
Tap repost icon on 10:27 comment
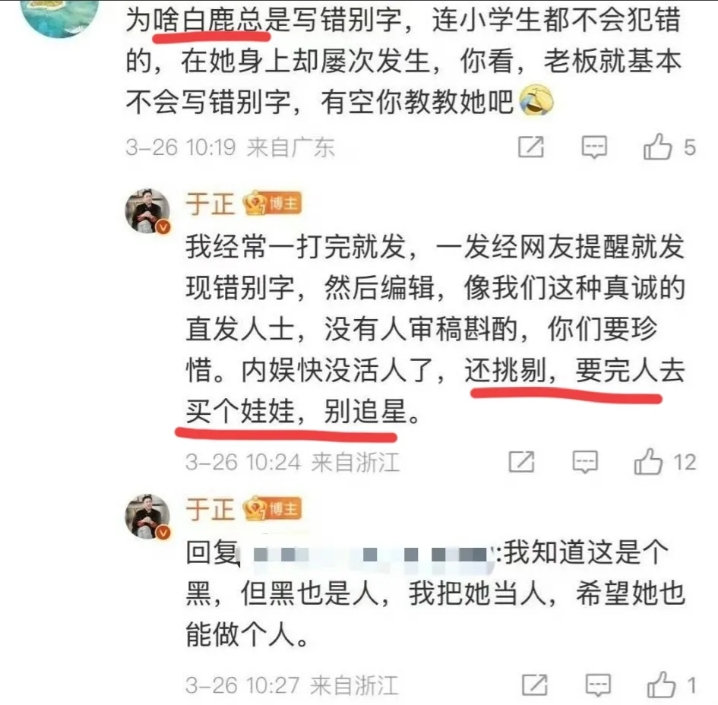535,685
